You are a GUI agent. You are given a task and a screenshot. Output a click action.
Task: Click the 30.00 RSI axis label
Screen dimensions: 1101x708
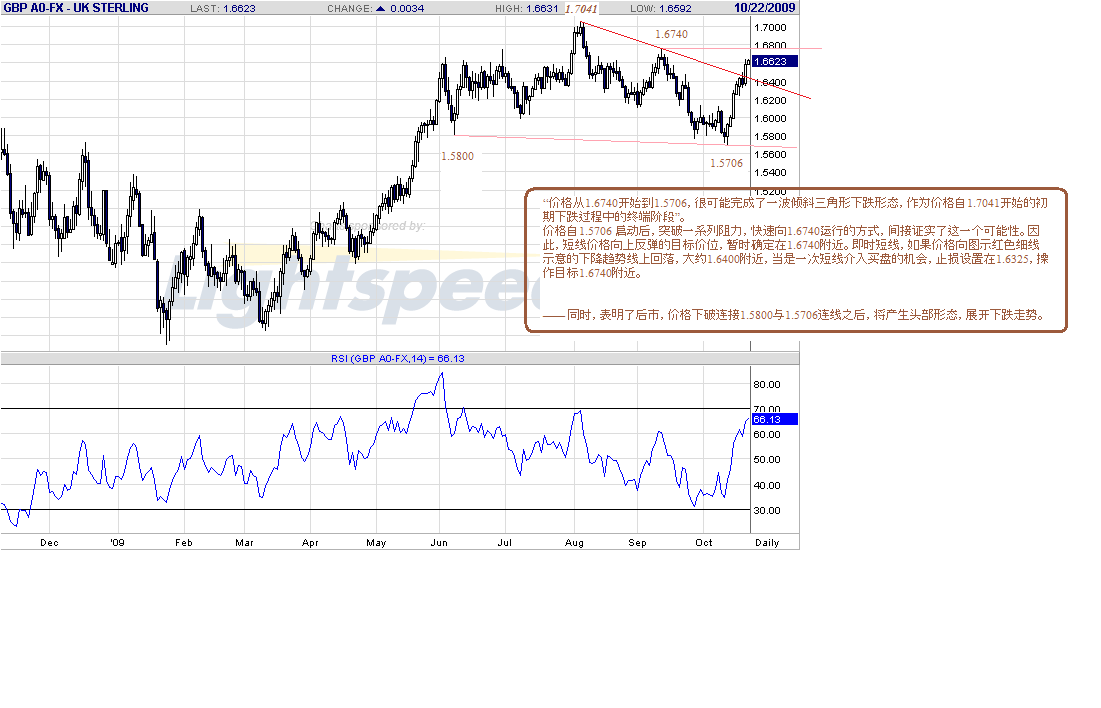coord(767,511)
